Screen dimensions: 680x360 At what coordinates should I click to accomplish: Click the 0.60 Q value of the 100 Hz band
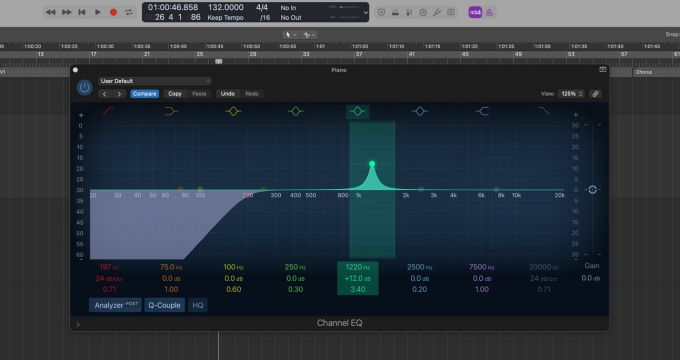(234, 289)
